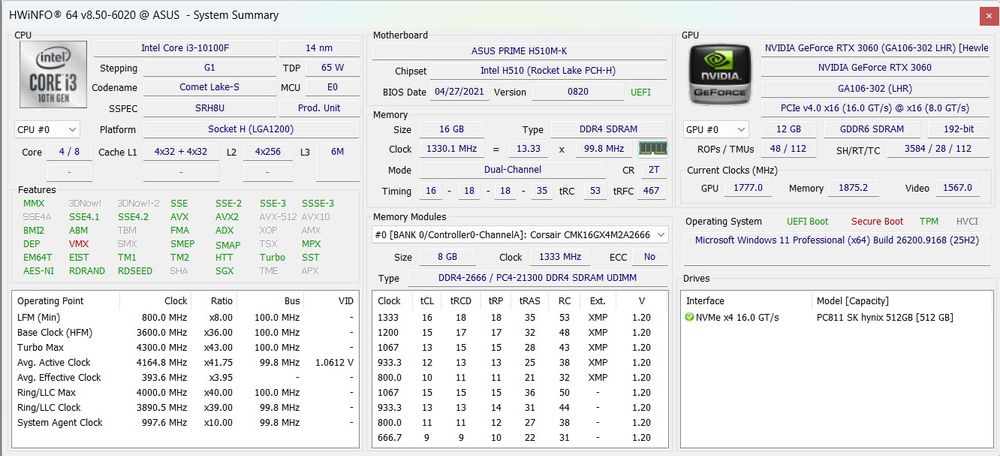1000x456 pixels.
Task: Click the green UEFI label by BIOS version
Action: click(640, 92)
